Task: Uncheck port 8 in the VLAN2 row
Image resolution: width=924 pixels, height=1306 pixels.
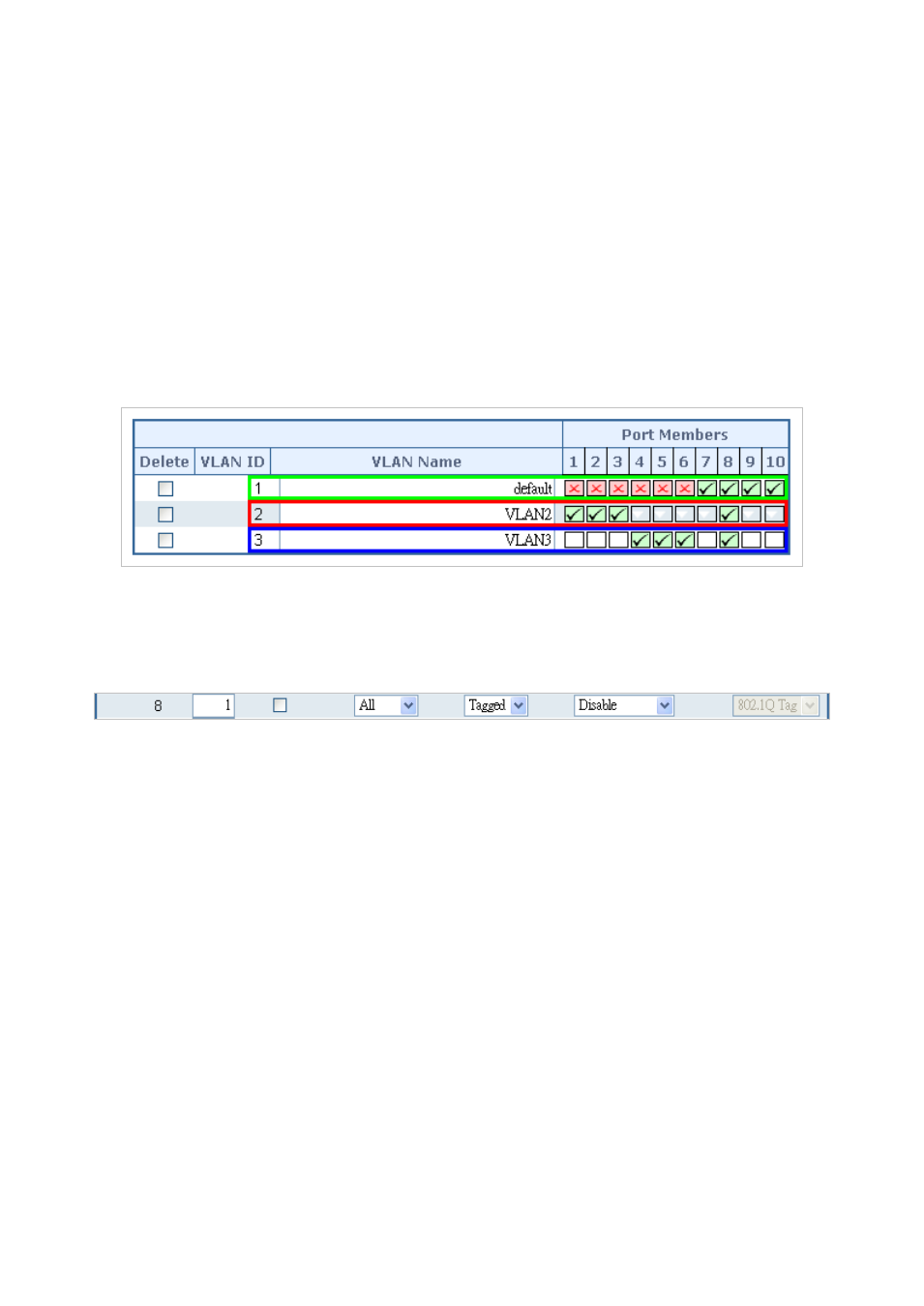Action: click(730, 515)
